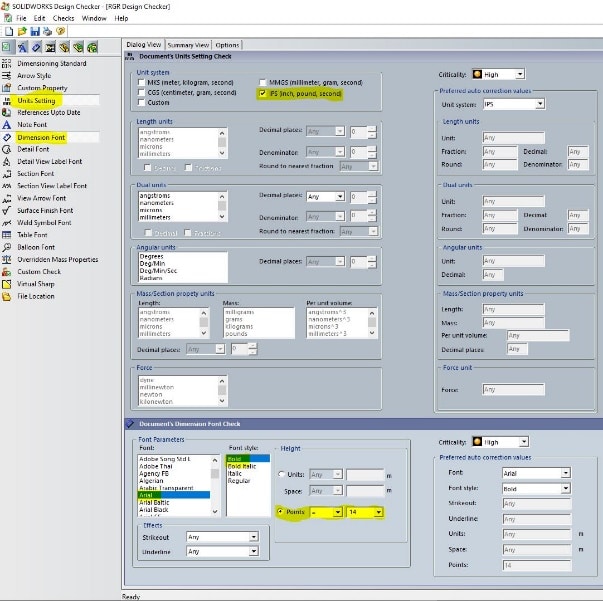The image size is (603, 601).
Task: Check the CGS (centimeter, gram, second) box
Action: click(x=141, y=92)
